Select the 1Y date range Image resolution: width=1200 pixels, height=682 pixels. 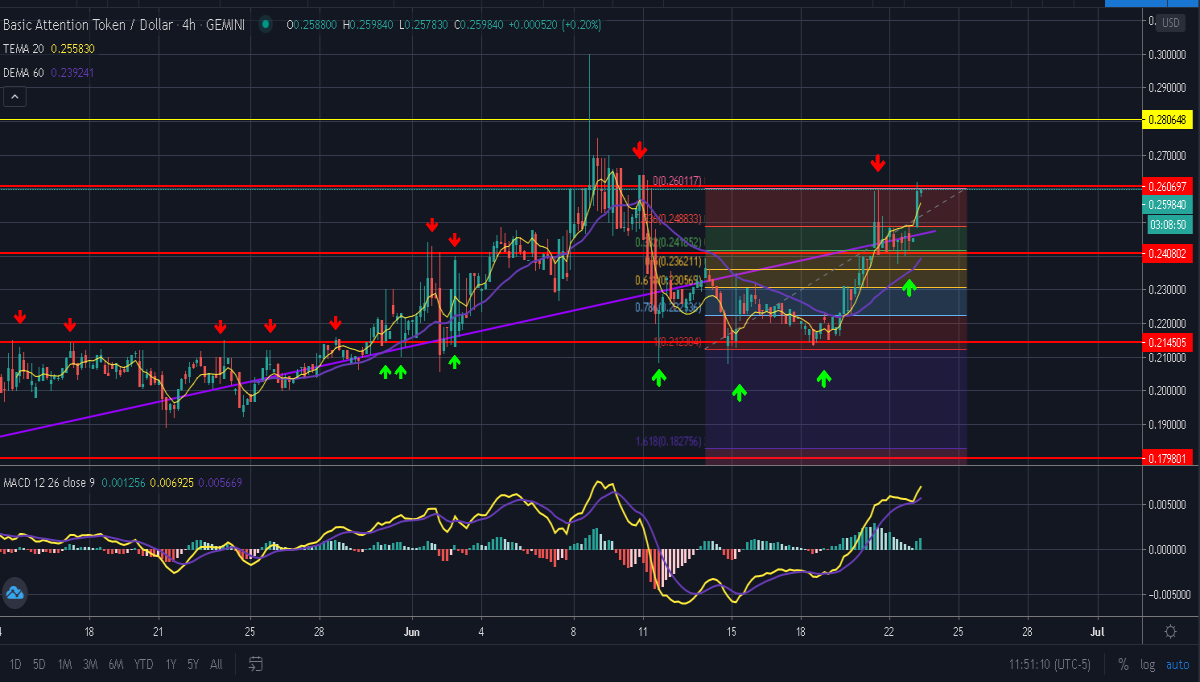tap(172, 664)
